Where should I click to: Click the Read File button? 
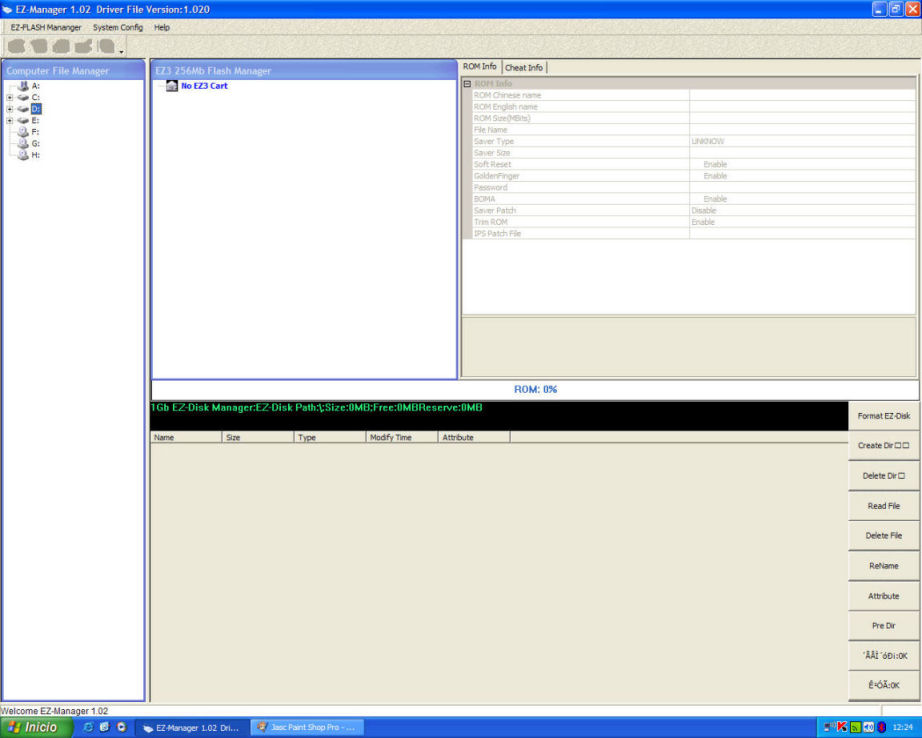(x=883, y=506)
